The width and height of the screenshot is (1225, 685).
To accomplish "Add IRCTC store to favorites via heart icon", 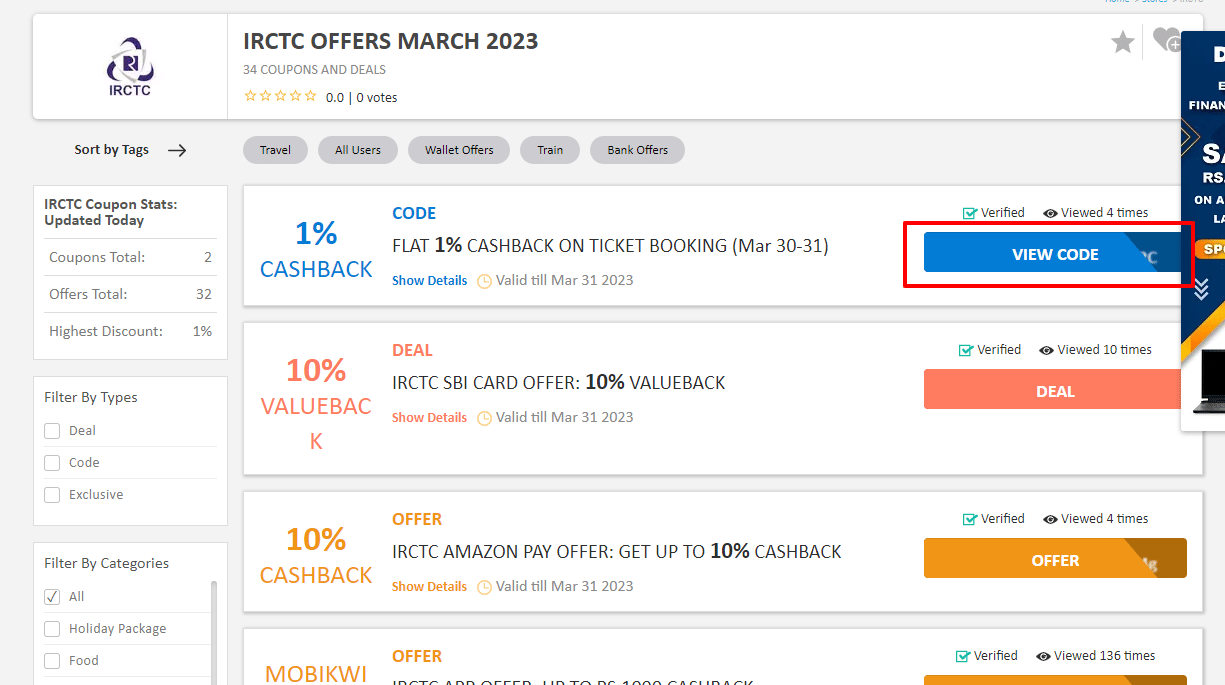I will coord(1165,41).
